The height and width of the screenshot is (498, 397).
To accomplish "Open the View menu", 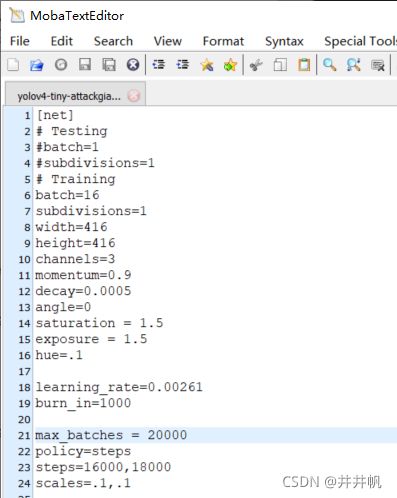I will click(168, 41).
